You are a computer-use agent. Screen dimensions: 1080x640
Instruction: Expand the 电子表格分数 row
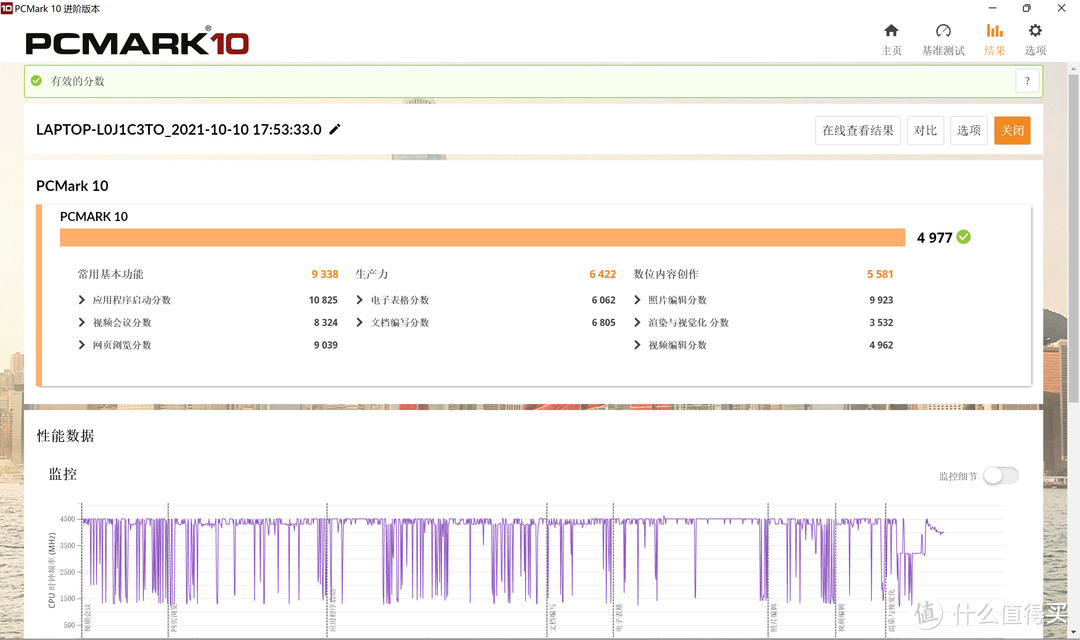(360, 300)
